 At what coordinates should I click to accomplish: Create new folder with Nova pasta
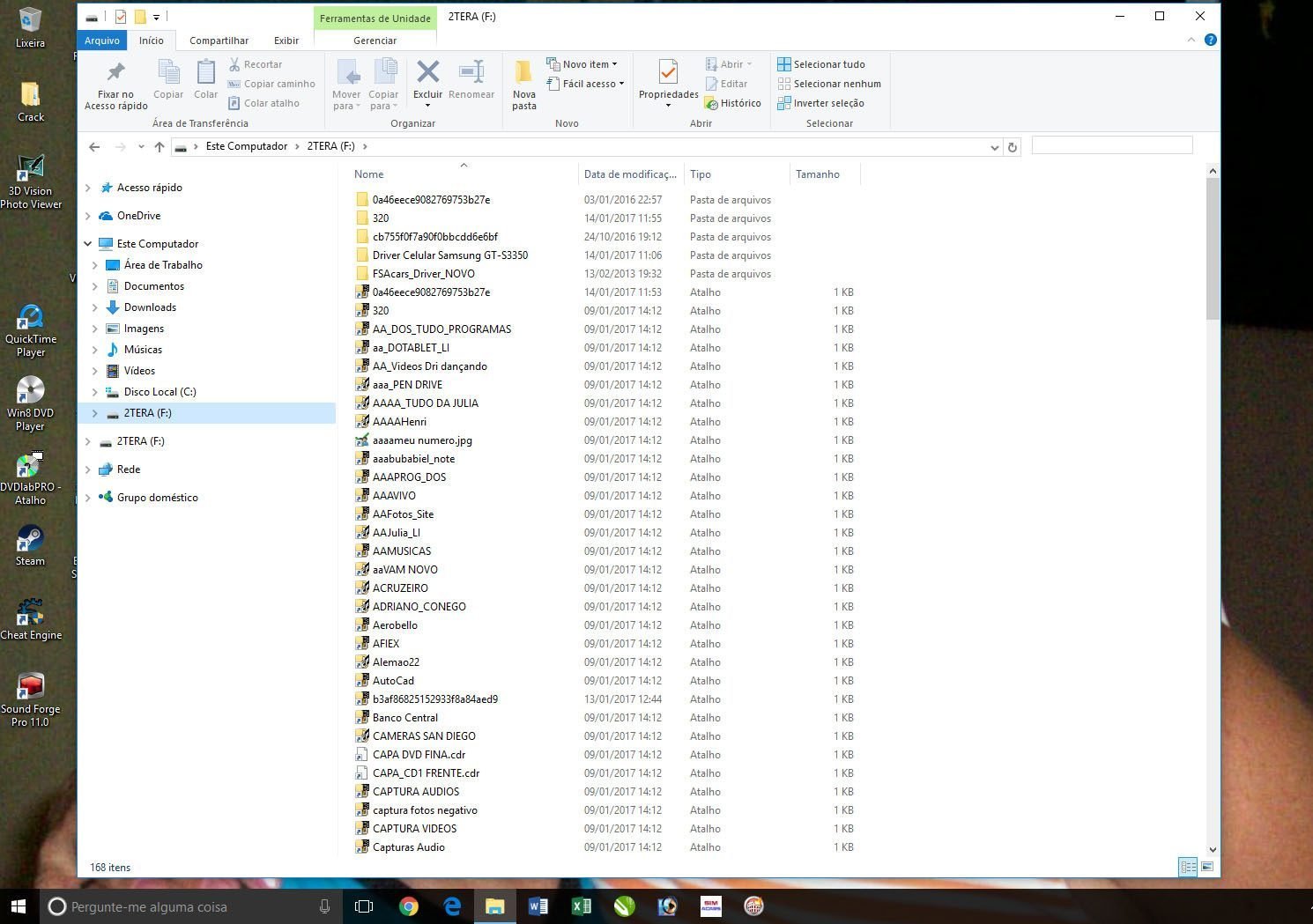pyautogui.click(x=524, y=85)
